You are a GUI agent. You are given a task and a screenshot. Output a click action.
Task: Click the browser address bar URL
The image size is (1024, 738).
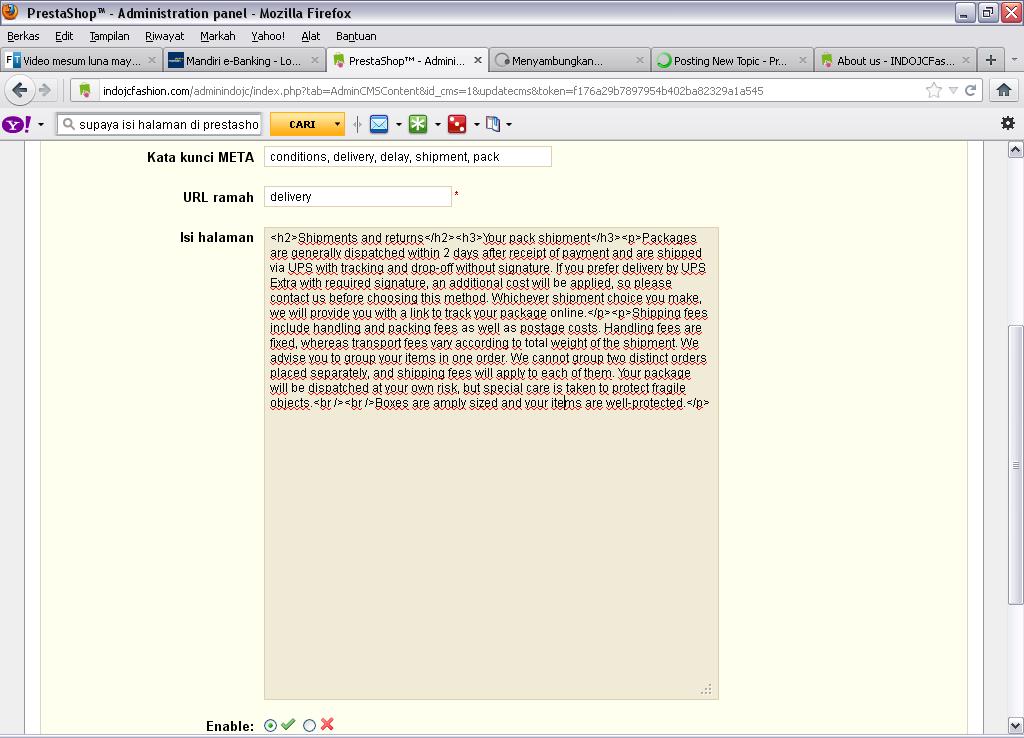(x=432, y=91)
